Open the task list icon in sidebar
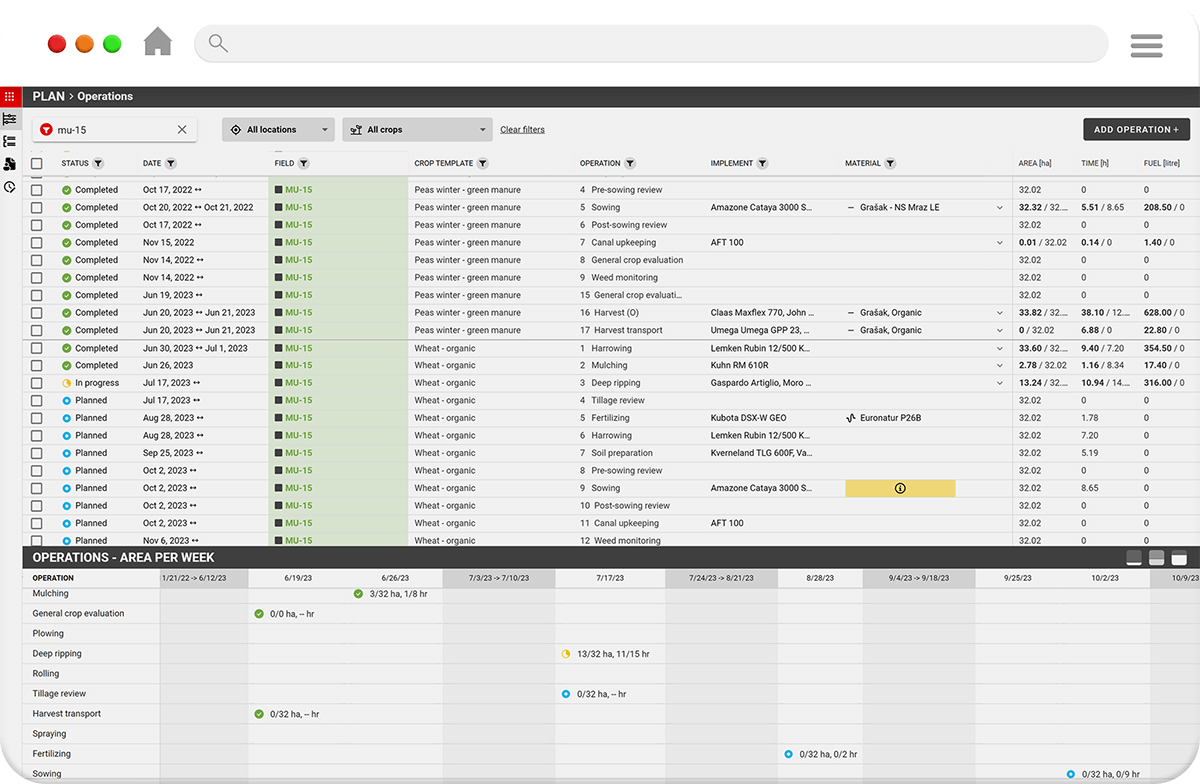The height and width of the screenshot is (784, 1200). (10, 141)
